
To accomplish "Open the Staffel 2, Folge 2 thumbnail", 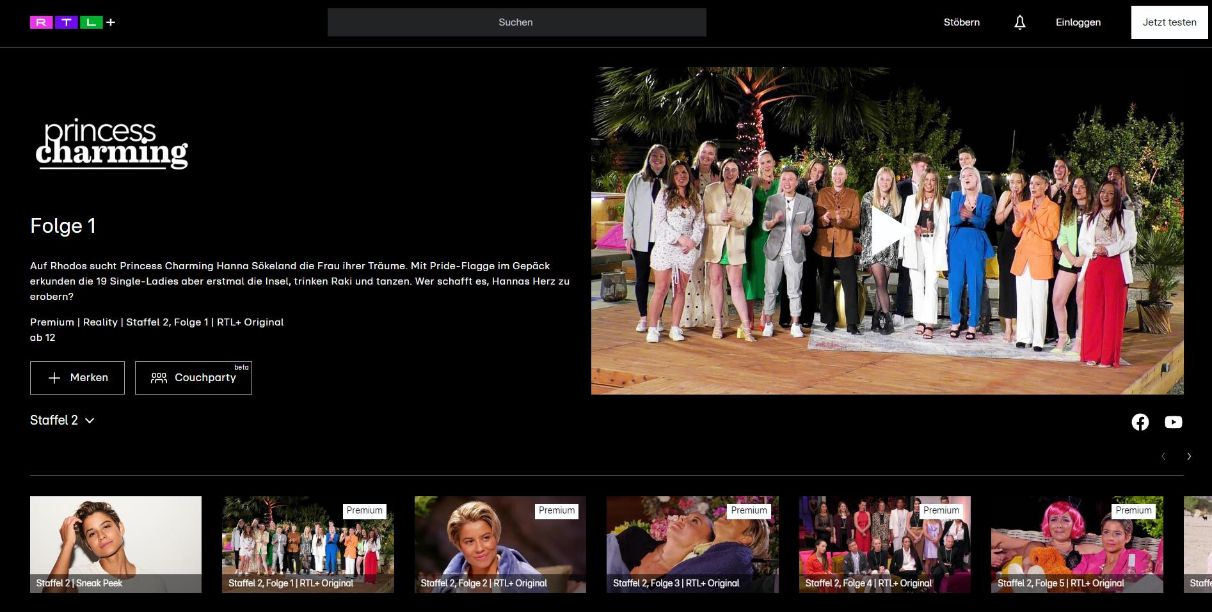I will 500,544.
